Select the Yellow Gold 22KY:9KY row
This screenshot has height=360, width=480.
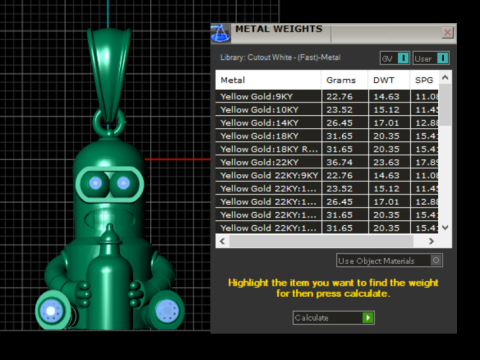tap(327, 175)
